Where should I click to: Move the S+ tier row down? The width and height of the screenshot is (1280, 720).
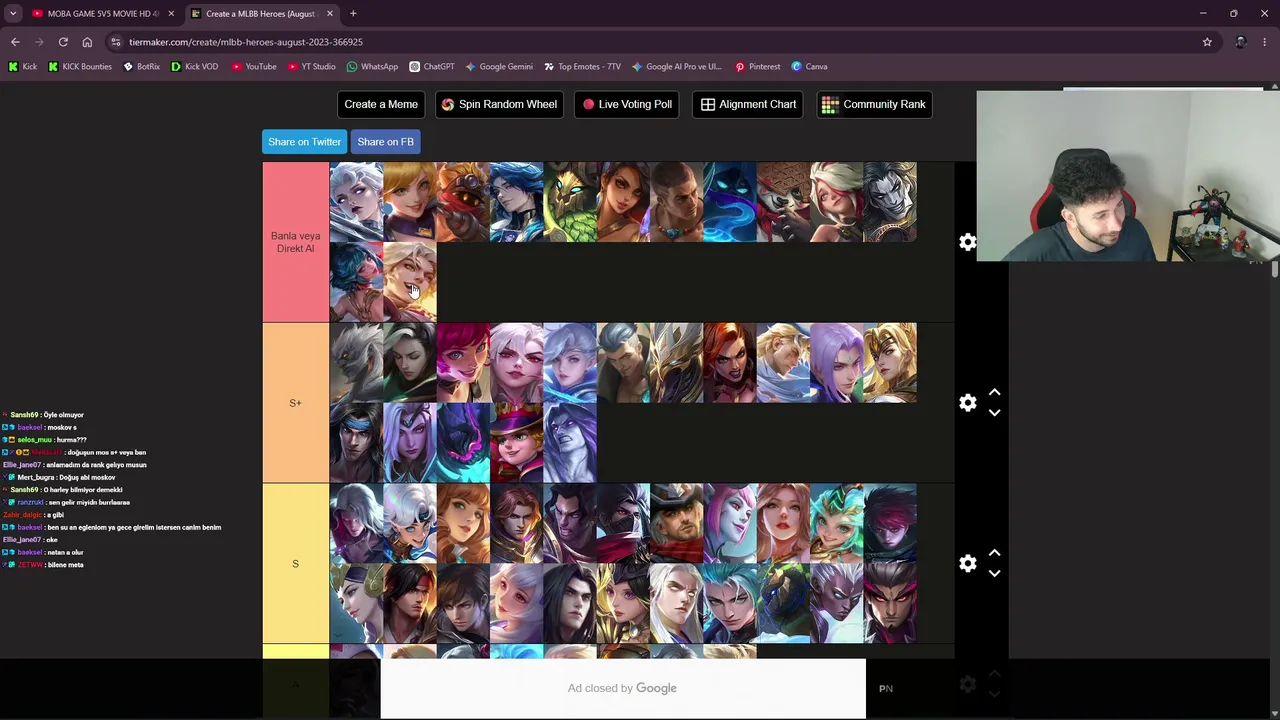[994, 412]
